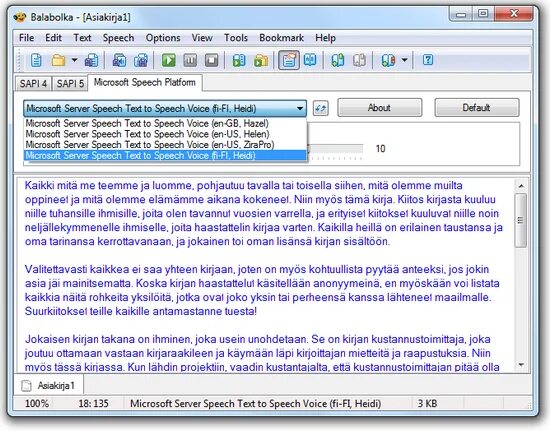Stop speech using the stop button
550x431 pixels.
(x=212, y=60)
